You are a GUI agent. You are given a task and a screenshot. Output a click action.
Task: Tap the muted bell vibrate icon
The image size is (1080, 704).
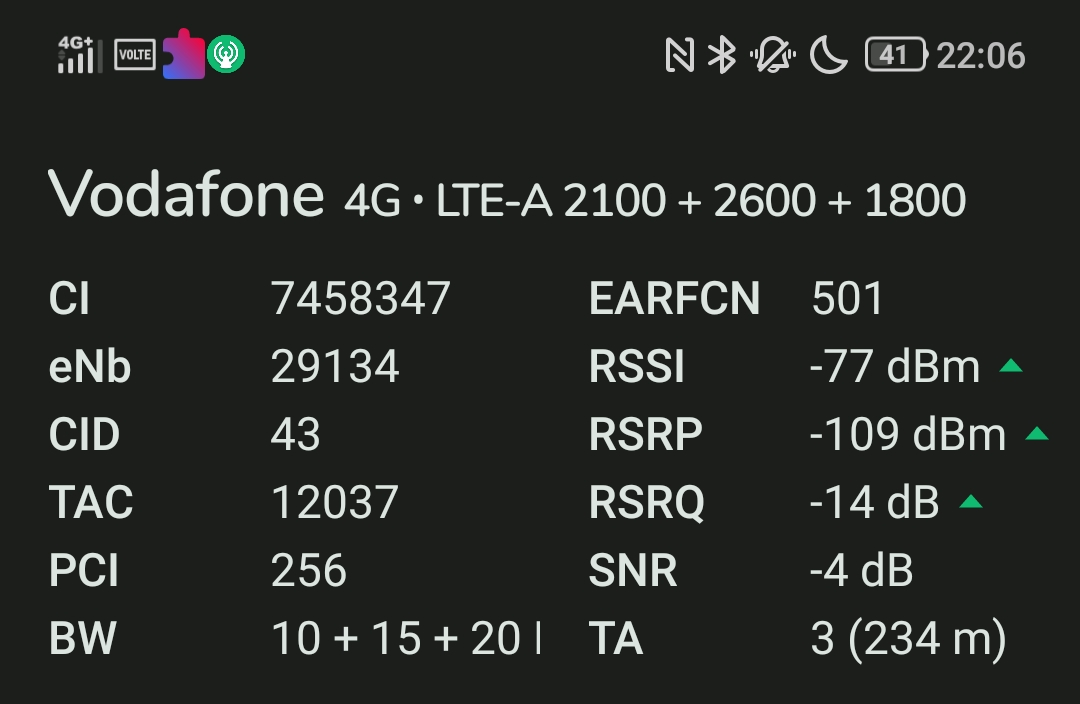pos(773,55)
